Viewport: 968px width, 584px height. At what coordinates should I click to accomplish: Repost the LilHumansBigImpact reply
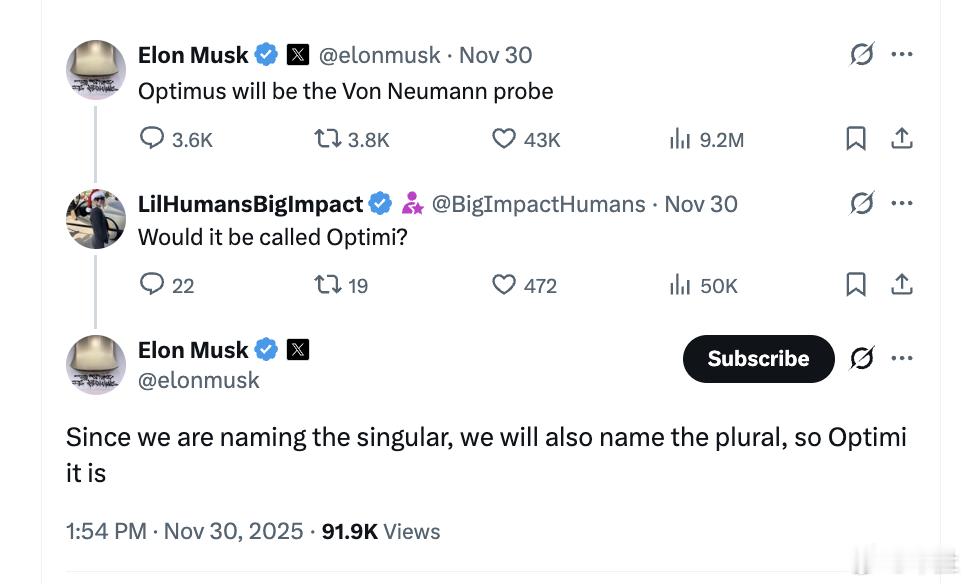pos(328,285)
